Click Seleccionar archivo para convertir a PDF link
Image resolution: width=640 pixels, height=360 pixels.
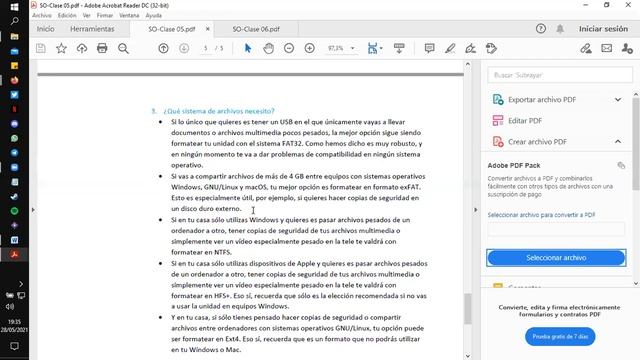(541, 215)
